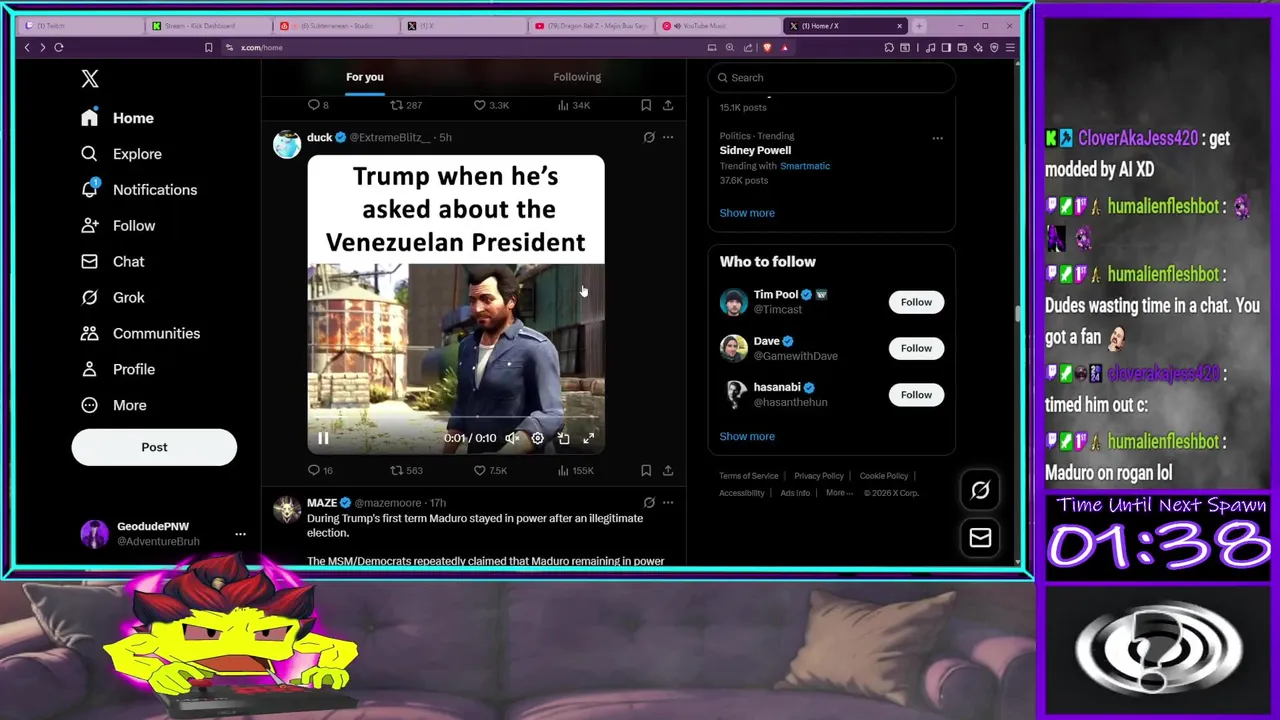Open Explore in the left navigation
1280x720 pixels.
(x=121, y=154)
